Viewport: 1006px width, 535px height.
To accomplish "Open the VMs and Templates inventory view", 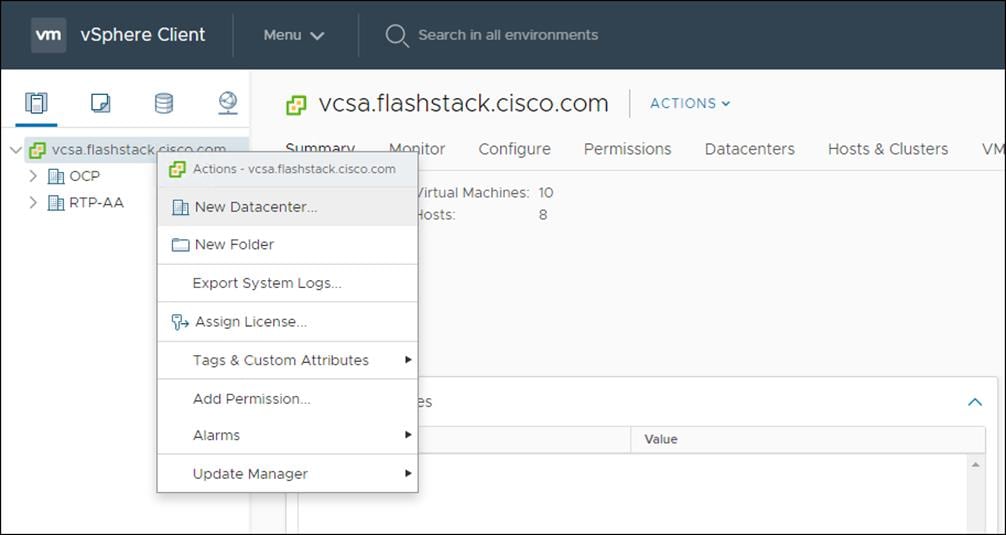I will 100,103.
